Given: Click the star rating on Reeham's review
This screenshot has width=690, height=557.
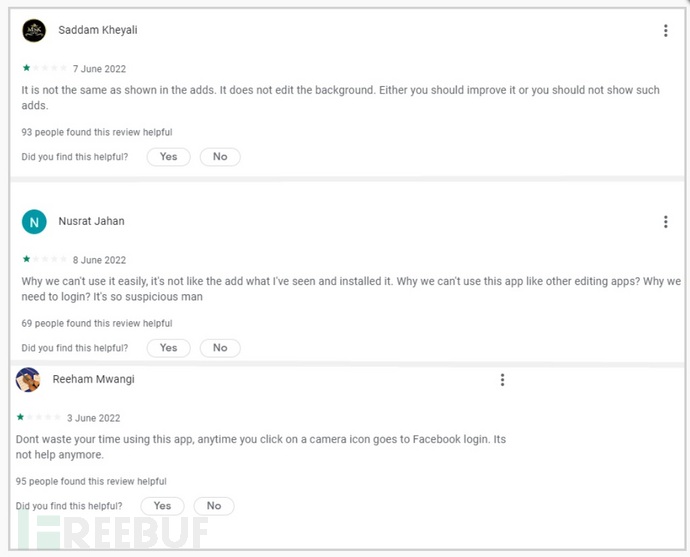Looking at the screenshot, I should (38, 418).
